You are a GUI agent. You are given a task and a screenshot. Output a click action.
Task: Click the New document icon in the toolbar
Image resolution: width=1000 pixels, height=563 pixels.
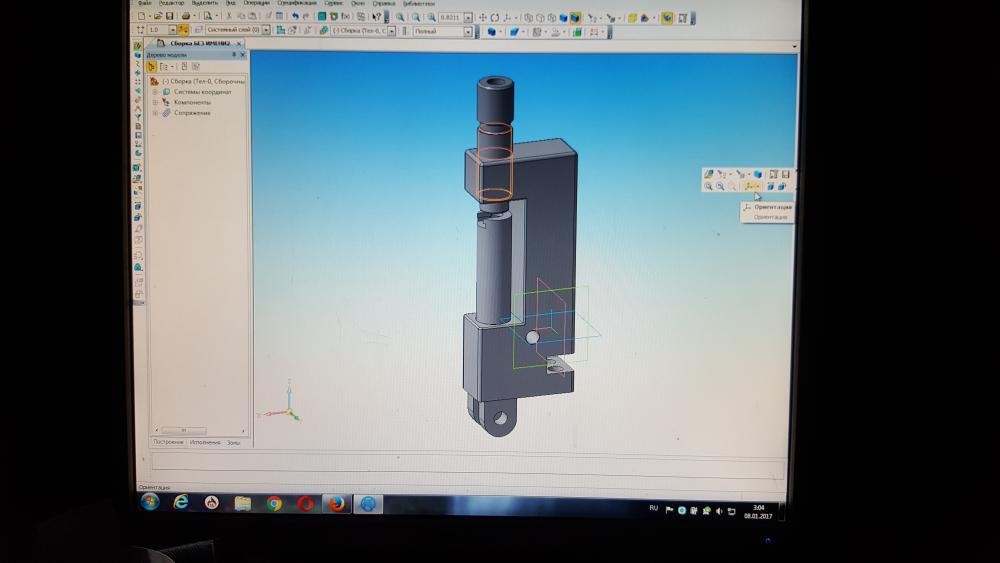pyautogui.click(x=143, y=16)
